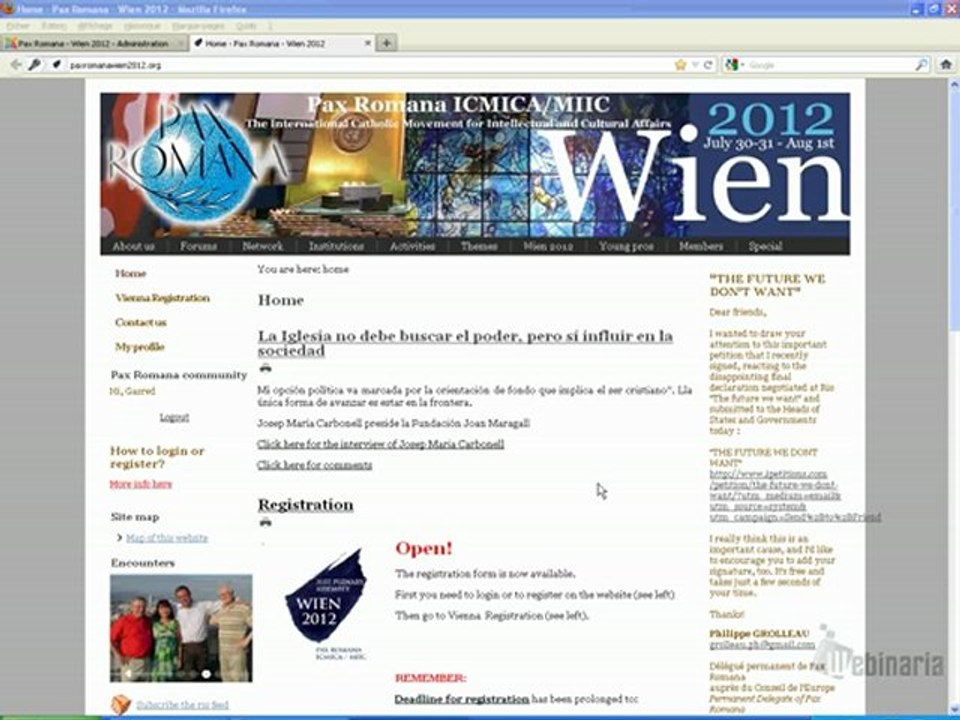Click the address bar showing paxromanawien2012.org

click(x=367, y=65)
